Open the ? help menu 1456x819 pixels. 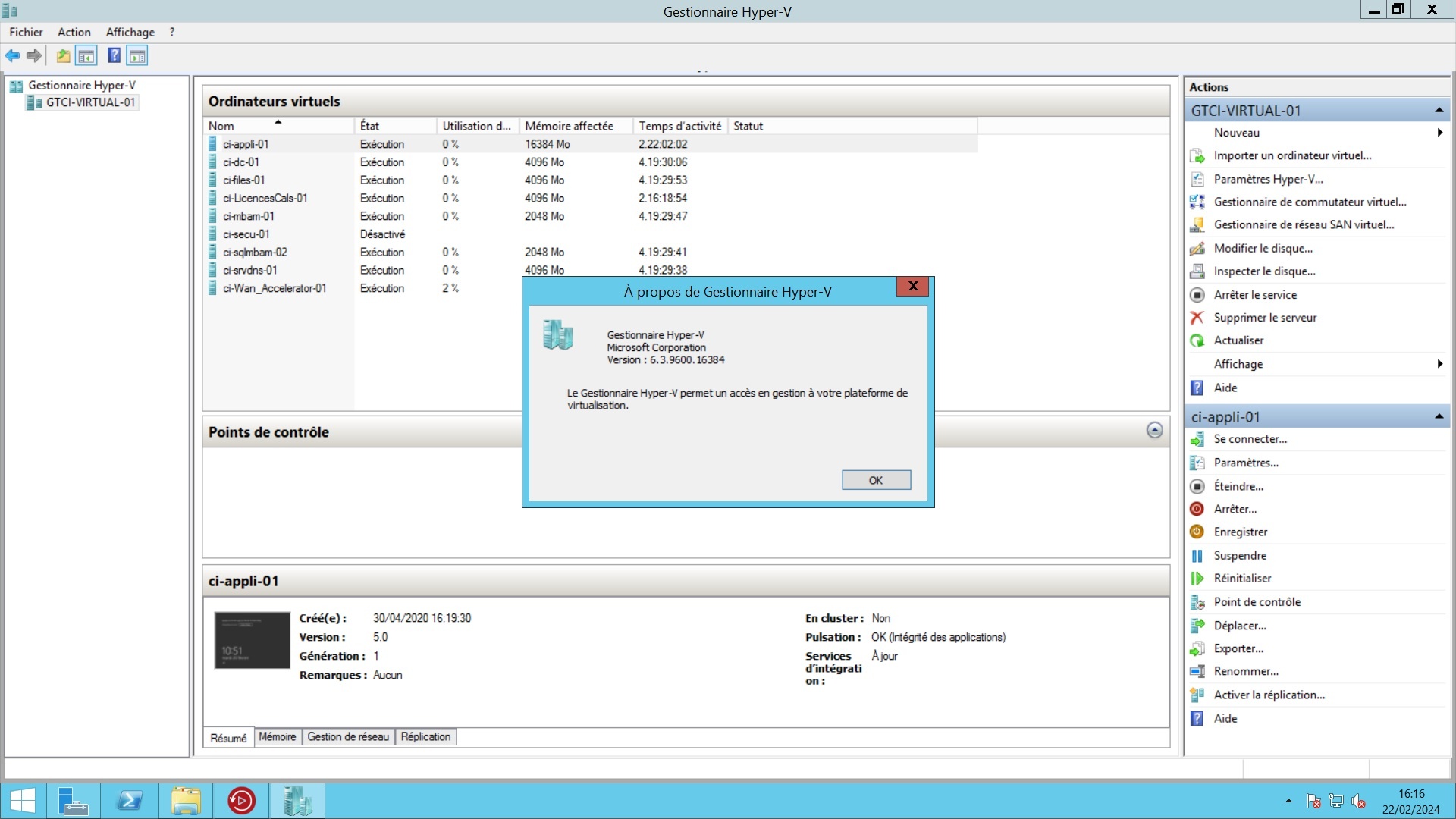[x=172, y=32]
